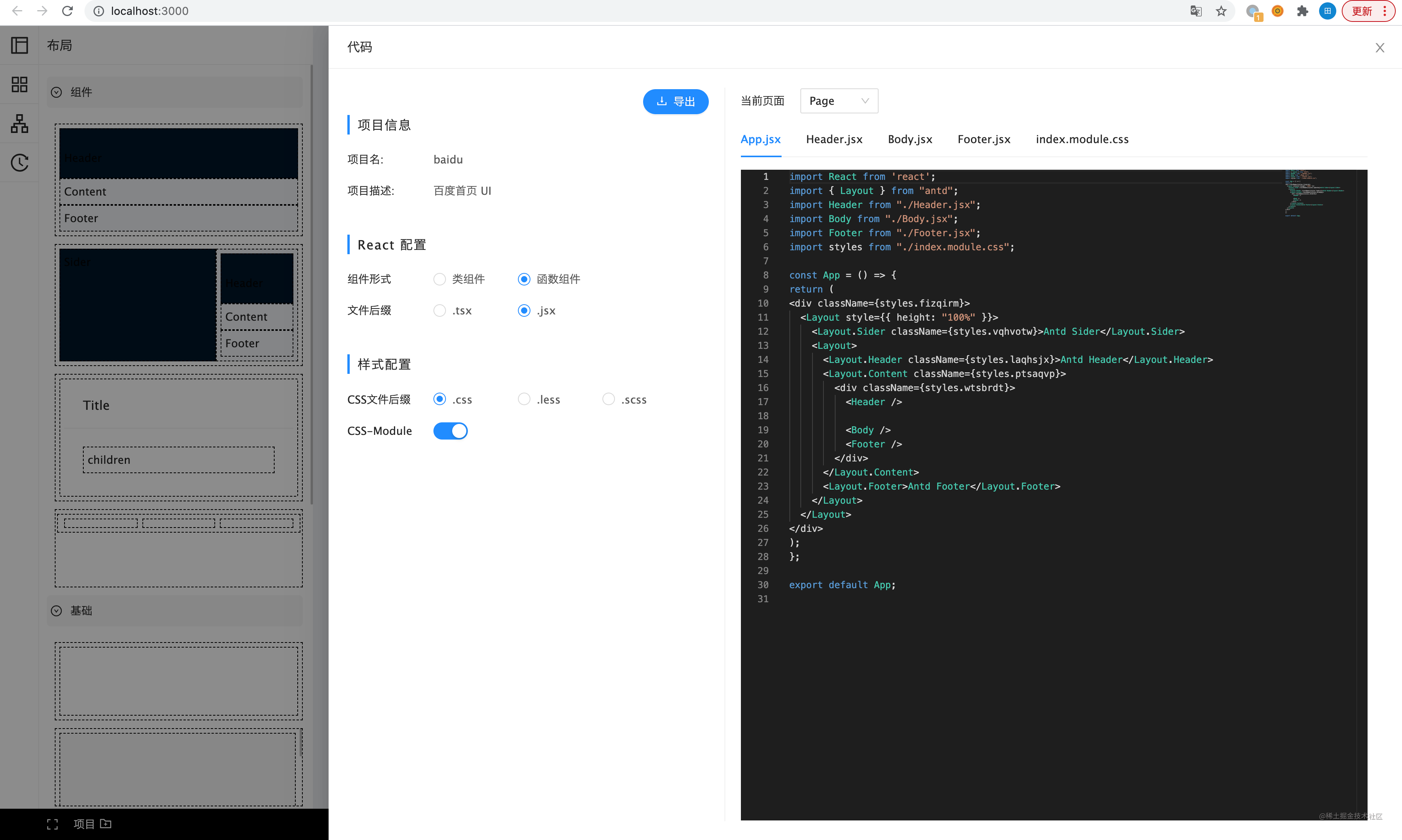Viewport: 1402px width, 840px height.
Task: Select the 类组件 radio option
Action: pyautogui.click(x=439, y=279)
